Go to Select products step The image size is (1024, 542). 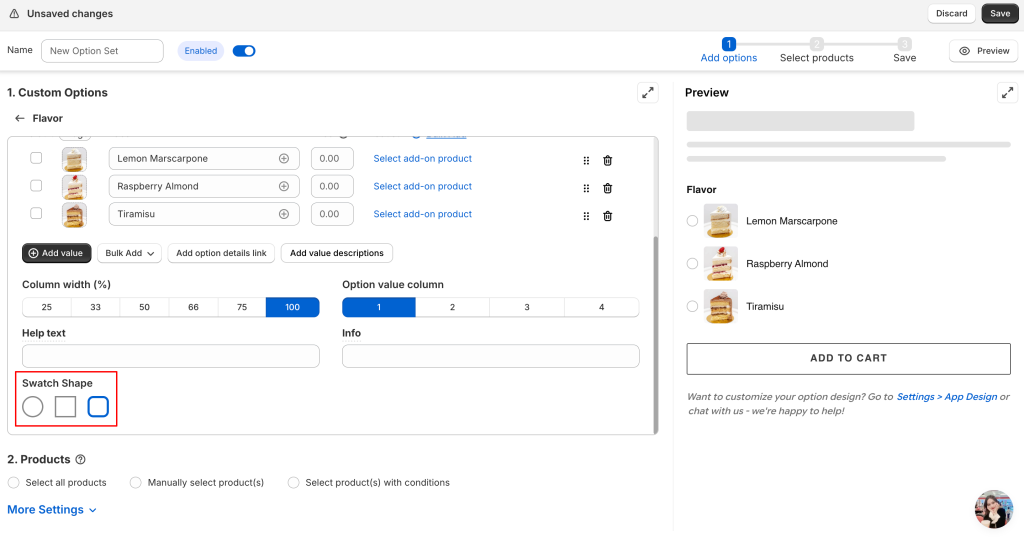click(x=816, y=50)
